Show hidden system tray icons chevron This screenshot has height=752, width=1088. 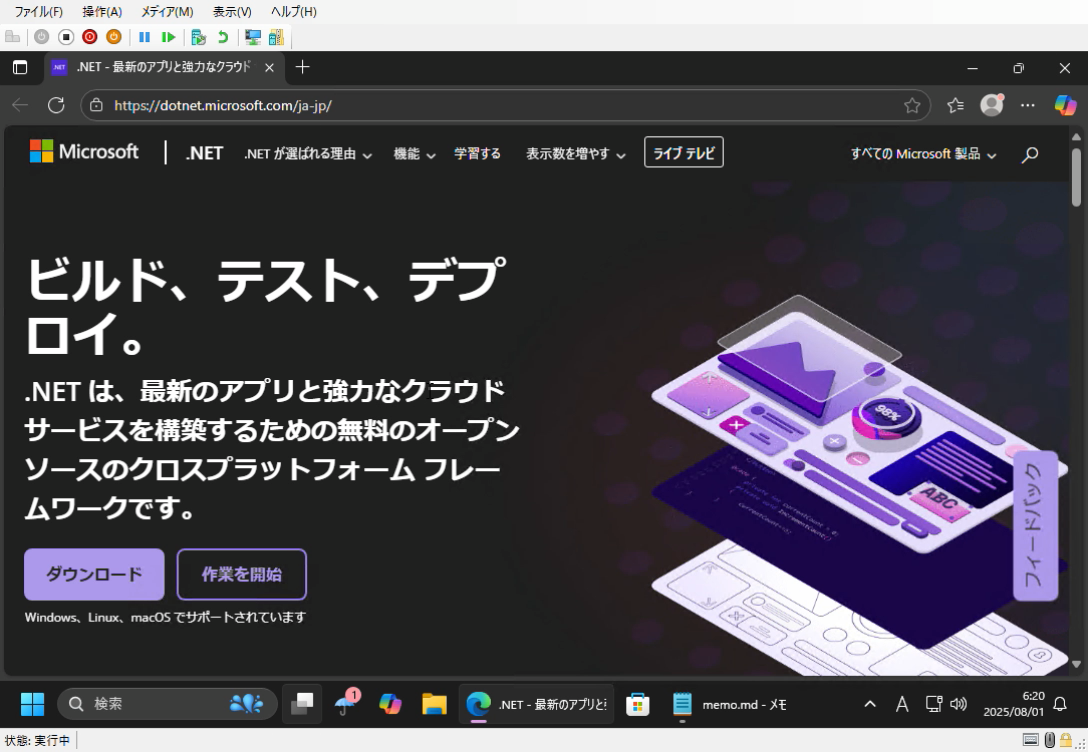[869, 704]
